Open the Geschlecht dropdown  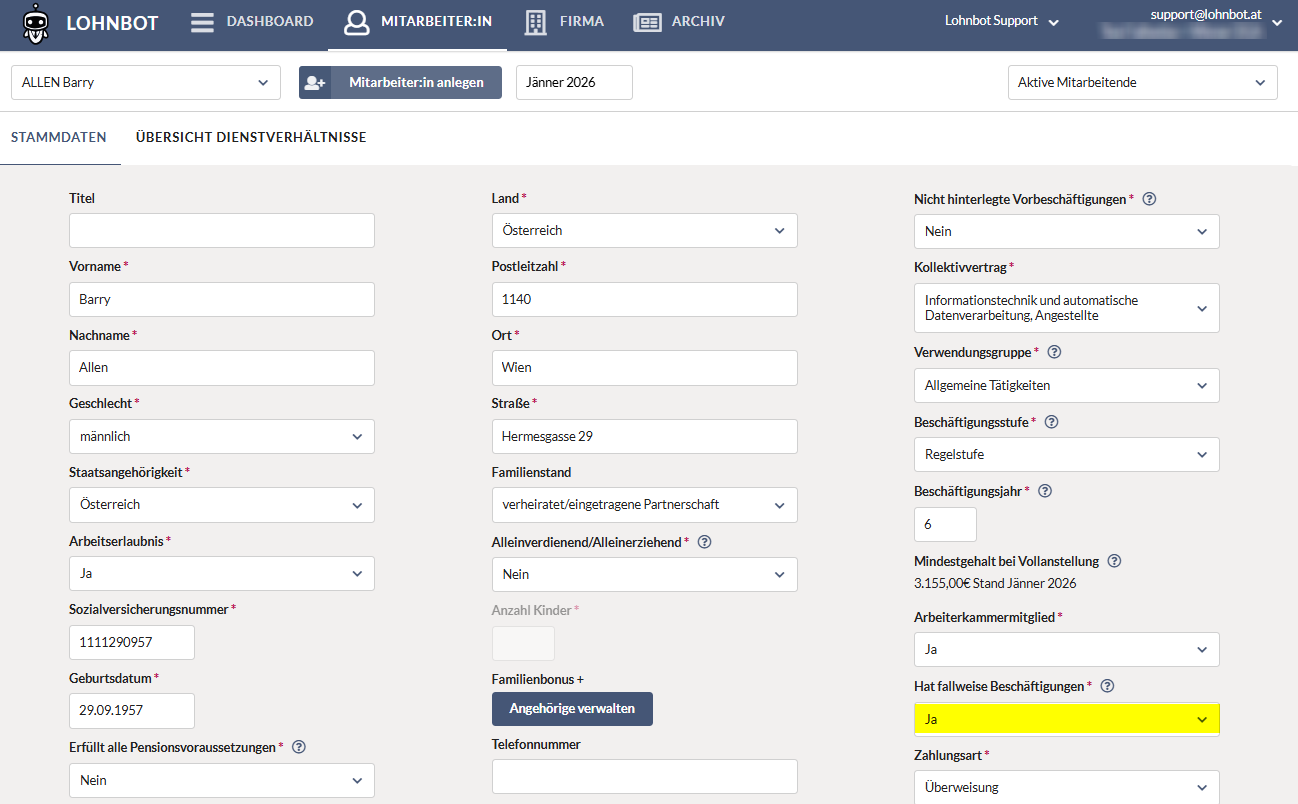coord(222,436)
